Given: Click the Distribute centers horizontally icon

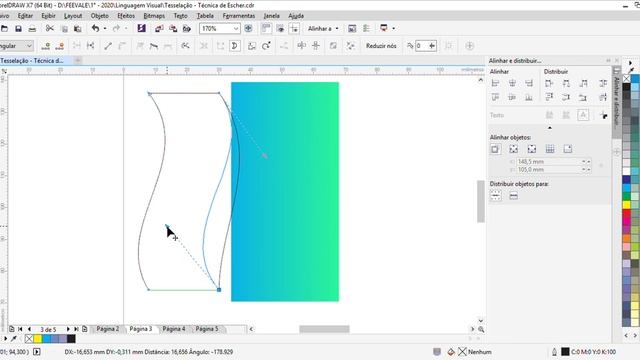Looking at the screenshot, I should point(566,83).
